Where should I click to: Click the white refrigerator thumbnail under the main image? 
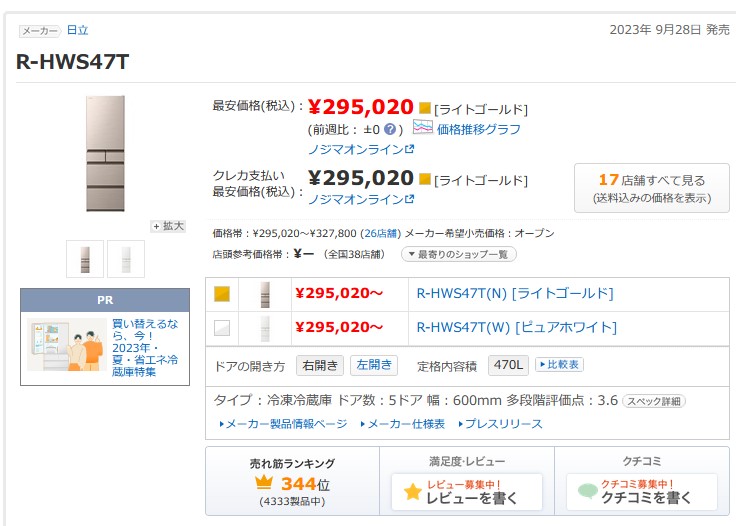[x=126, y=259]
